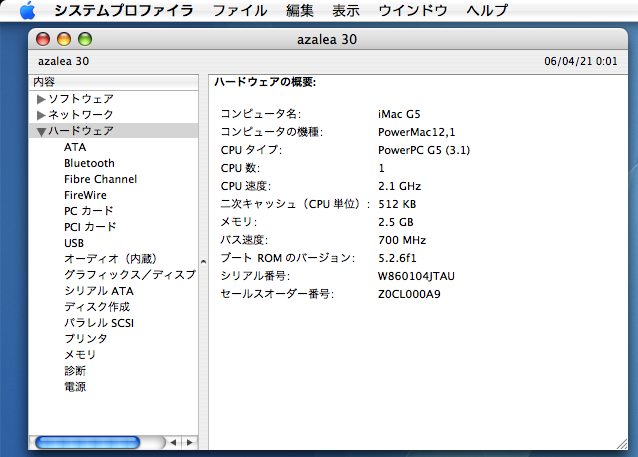This screenshot has height=457, width=638.
Task: Open the 表示 menu
Action: click(346, 10)
